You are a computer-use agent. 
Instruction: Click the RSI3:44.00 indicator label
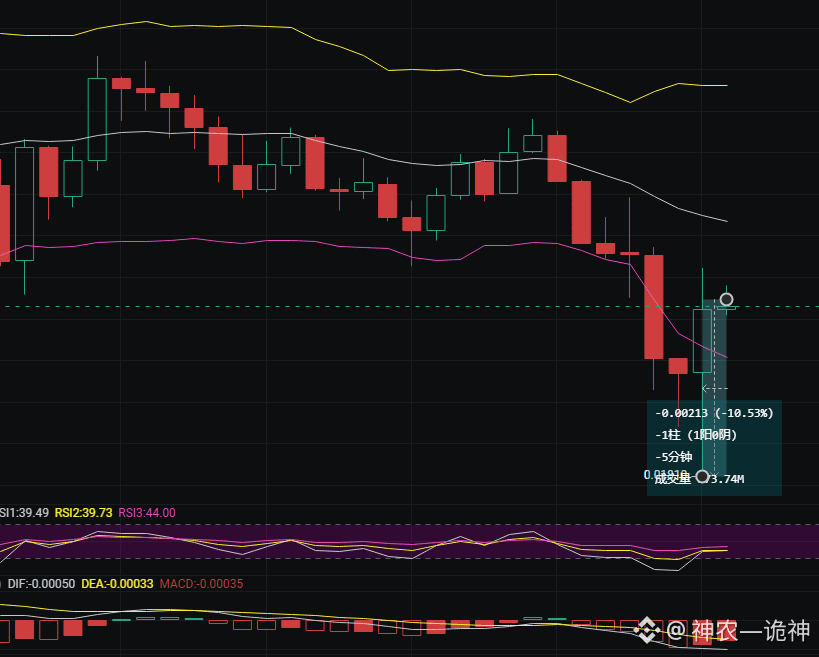(x=147, y=513)
